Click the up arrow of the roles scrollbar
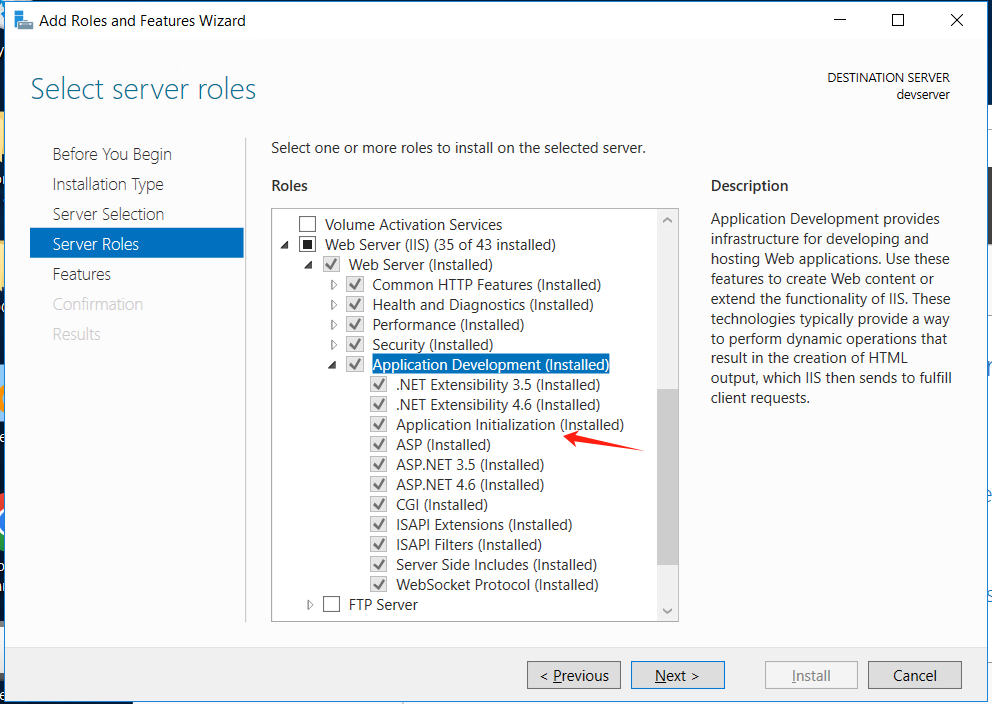992x704 pixels. tap(667, 220)
